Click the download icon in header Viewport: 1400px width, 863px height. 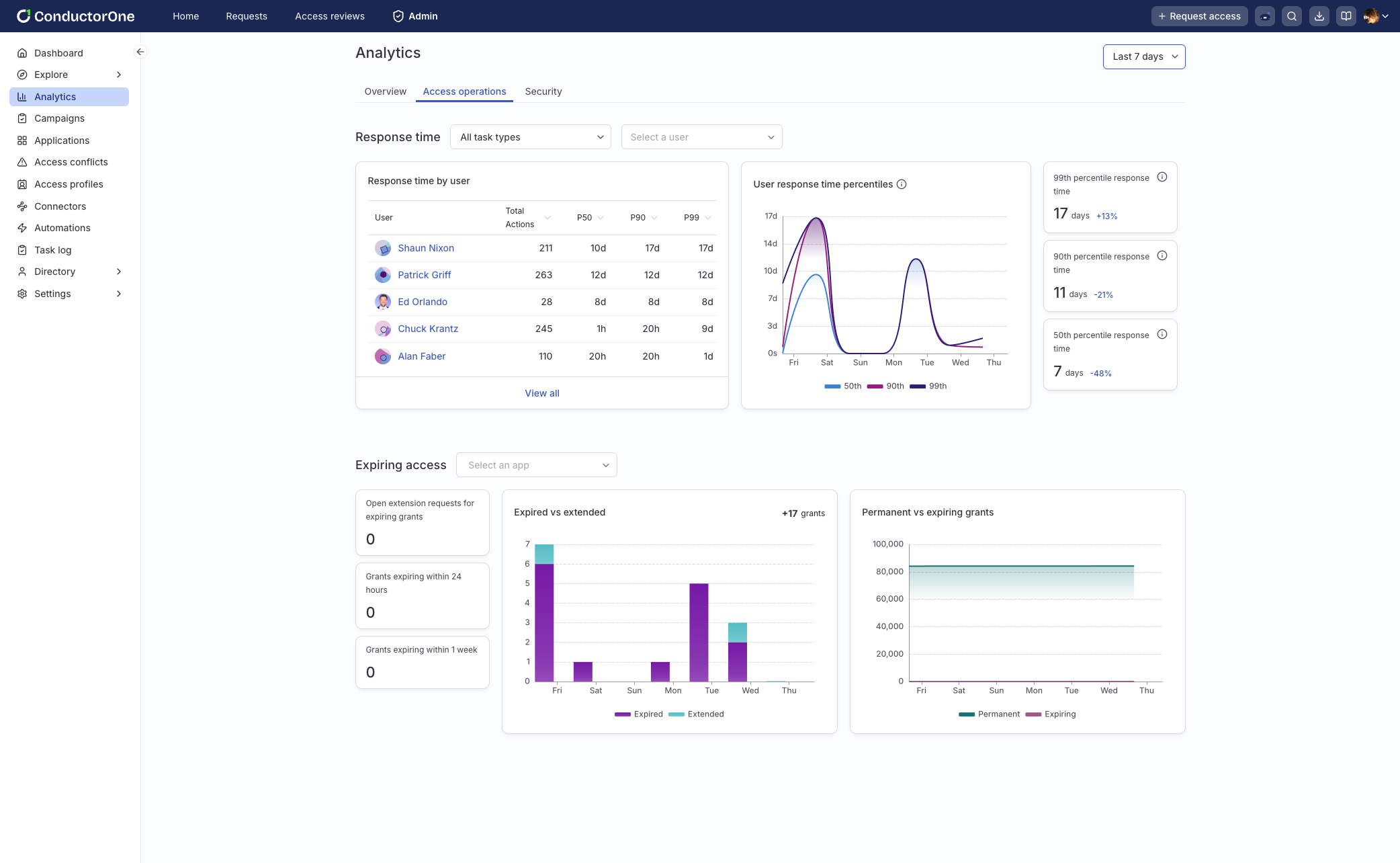point(1319,16)
